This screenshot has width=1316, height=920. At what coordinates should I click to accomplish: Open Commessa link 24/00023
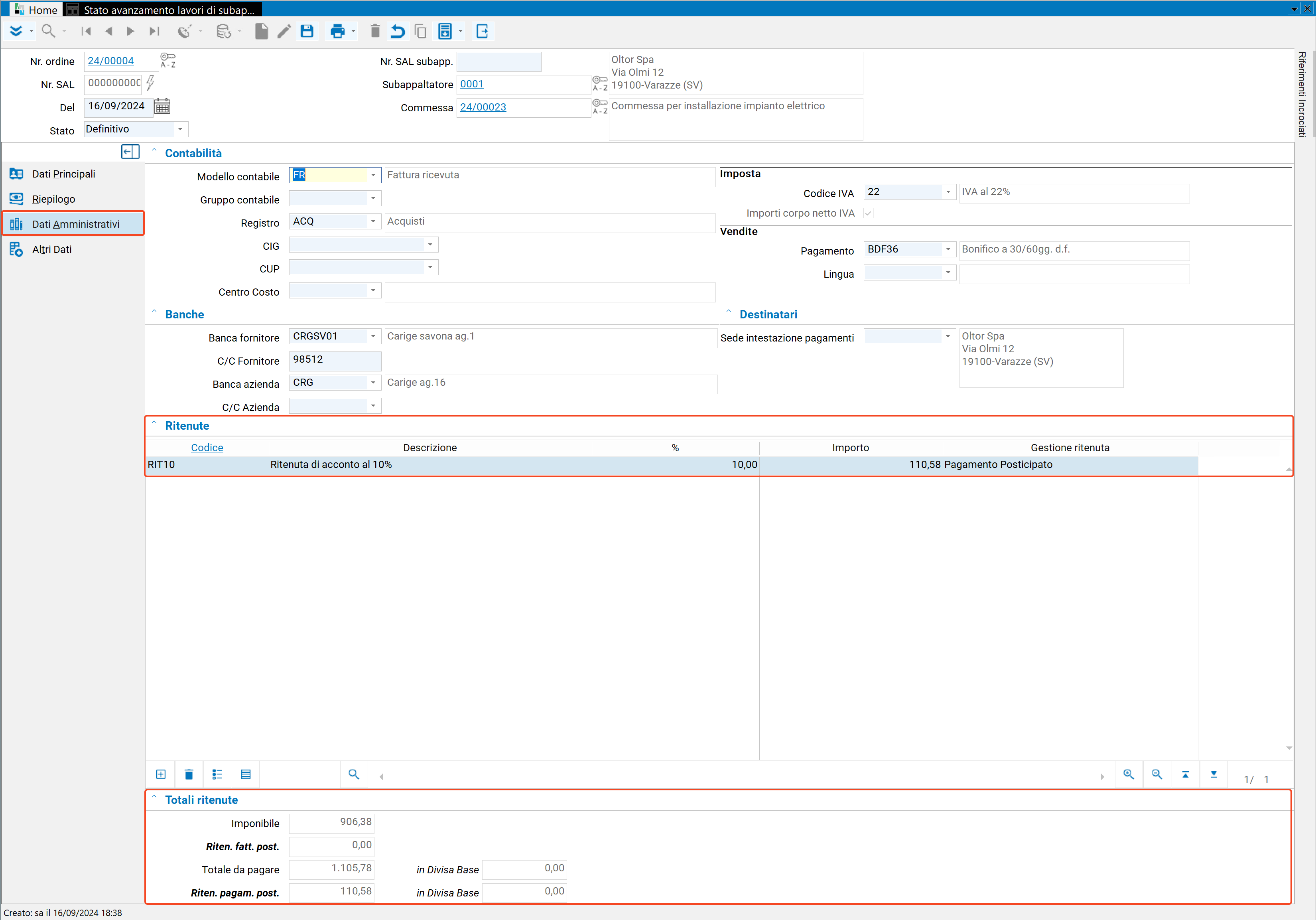coord(483,107)
